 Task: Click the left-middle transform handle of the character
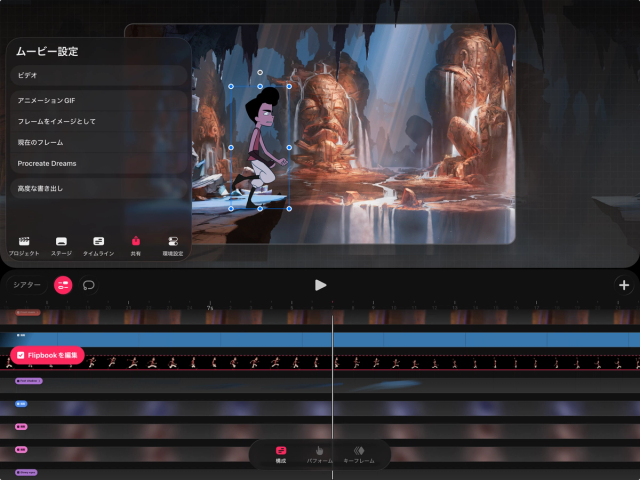(231, 147)
